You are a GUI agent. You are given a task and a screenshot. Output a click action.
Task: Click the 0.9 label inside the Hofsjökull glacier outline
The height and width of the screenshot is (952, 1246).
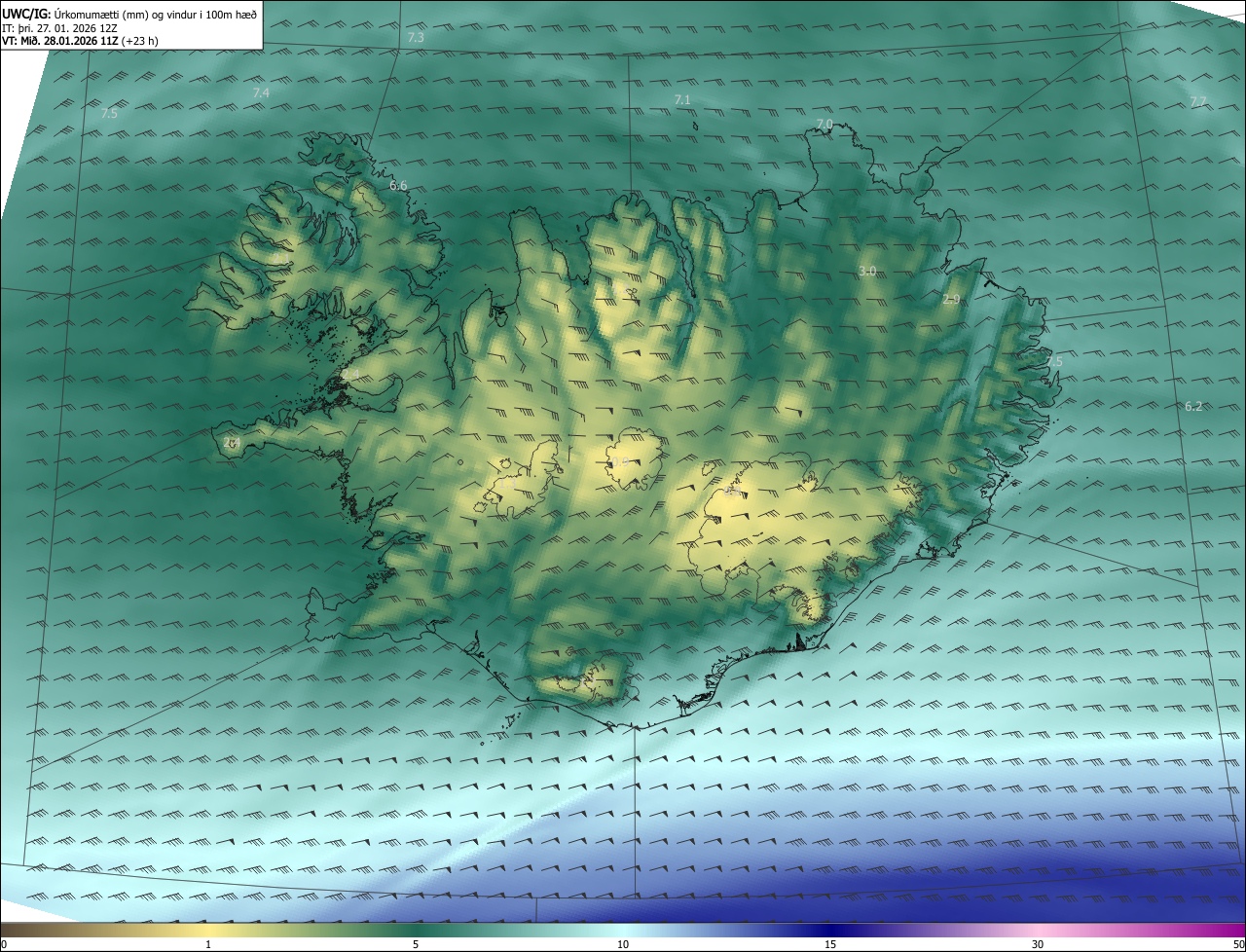click(x=619, y=461)
